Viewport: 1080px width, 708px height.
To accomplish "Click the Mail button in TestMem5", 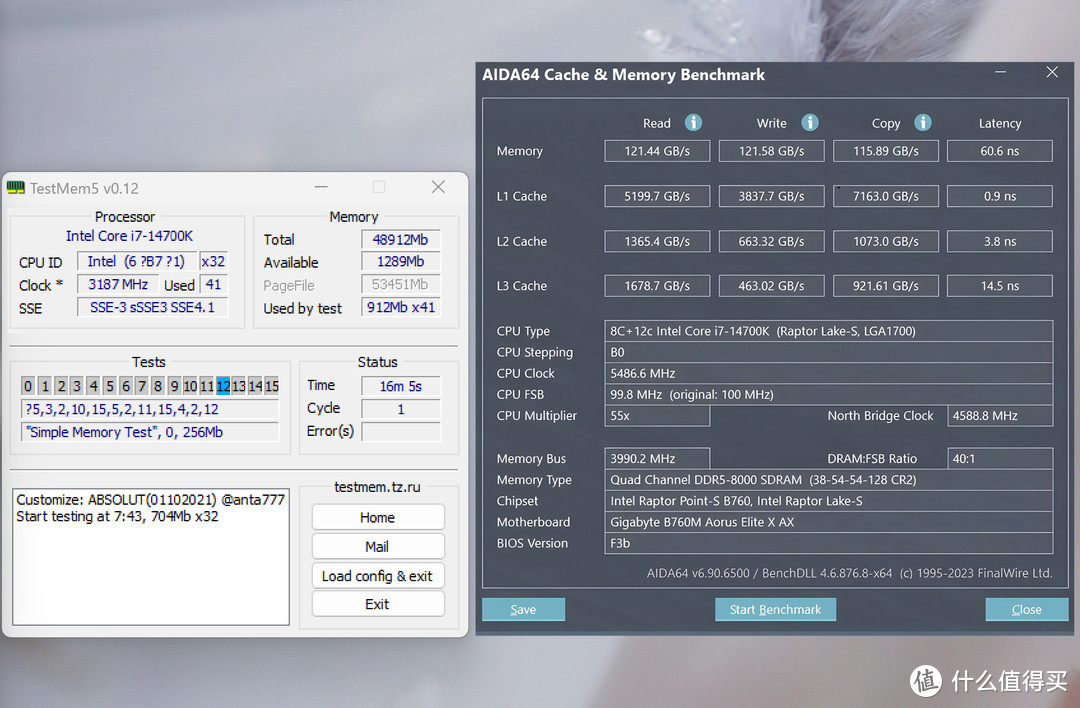I will click(377, 546).
